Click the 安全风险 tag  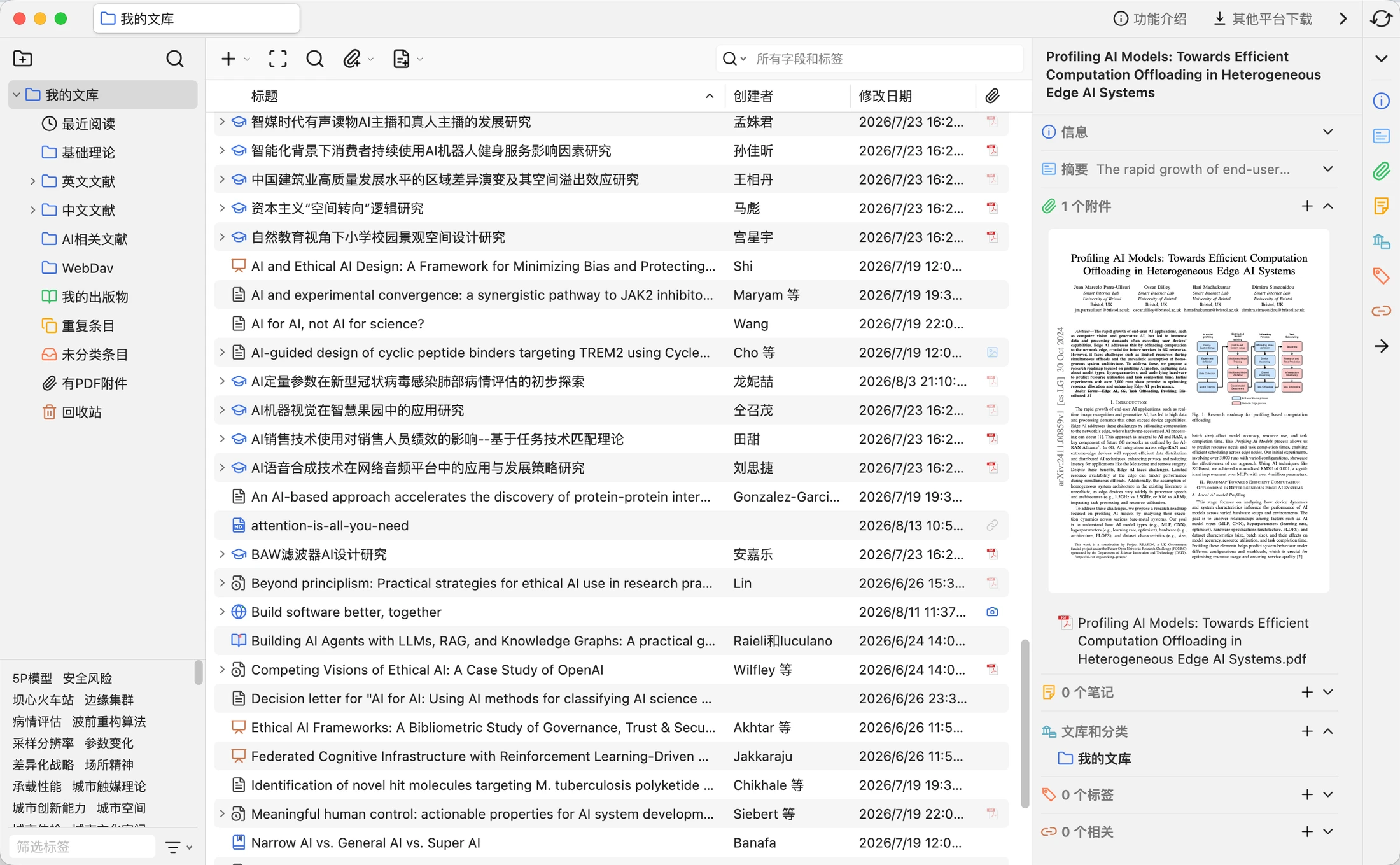(x=87, y=678)
